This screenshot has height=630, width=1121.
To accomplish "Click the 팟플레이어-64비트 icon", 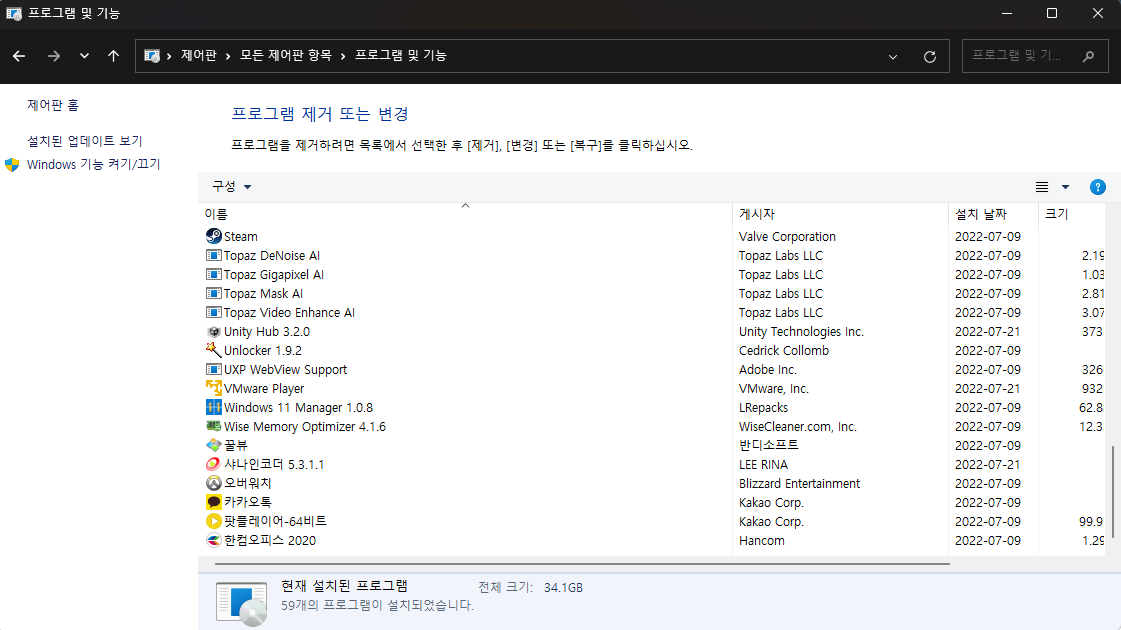I will (x=213, y=521).
